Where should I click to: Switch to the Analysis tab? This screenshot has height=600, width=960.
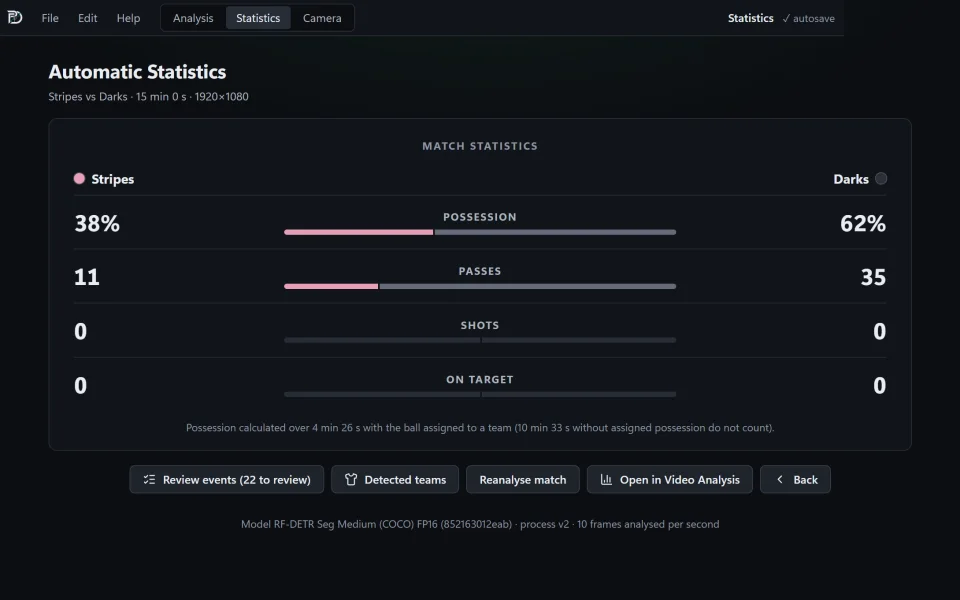[x=193, y=18]
